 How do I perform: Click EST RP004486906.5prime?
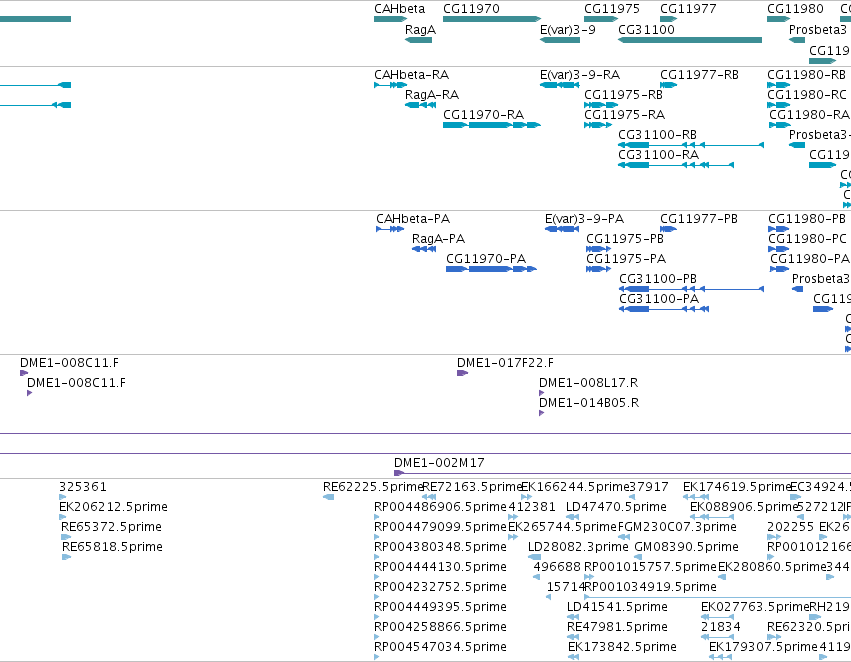pos(440,507)
